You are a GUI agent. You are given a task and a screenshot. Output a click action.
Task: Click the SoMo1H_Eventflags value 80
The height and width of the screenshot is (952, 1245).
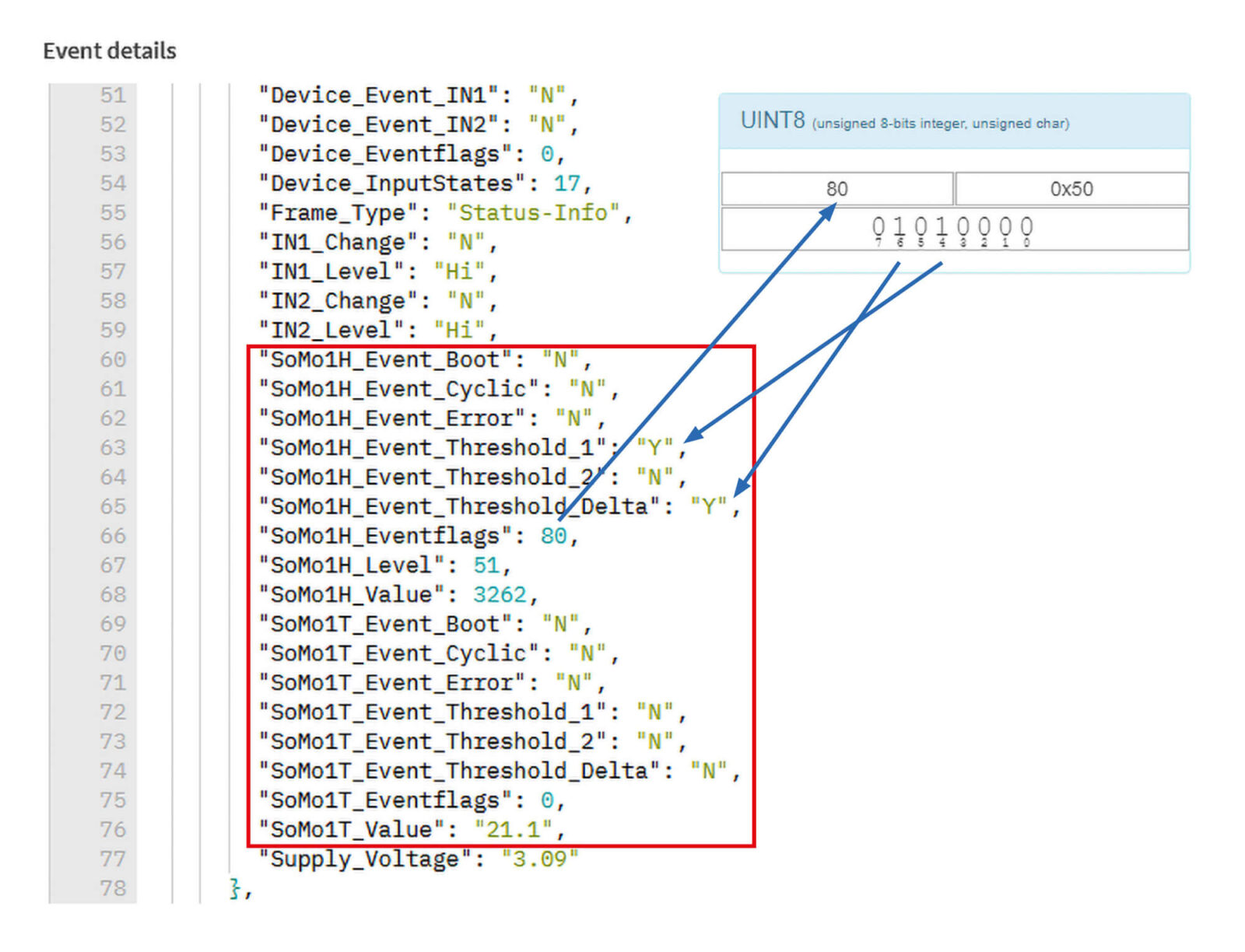tap(553, 536)
